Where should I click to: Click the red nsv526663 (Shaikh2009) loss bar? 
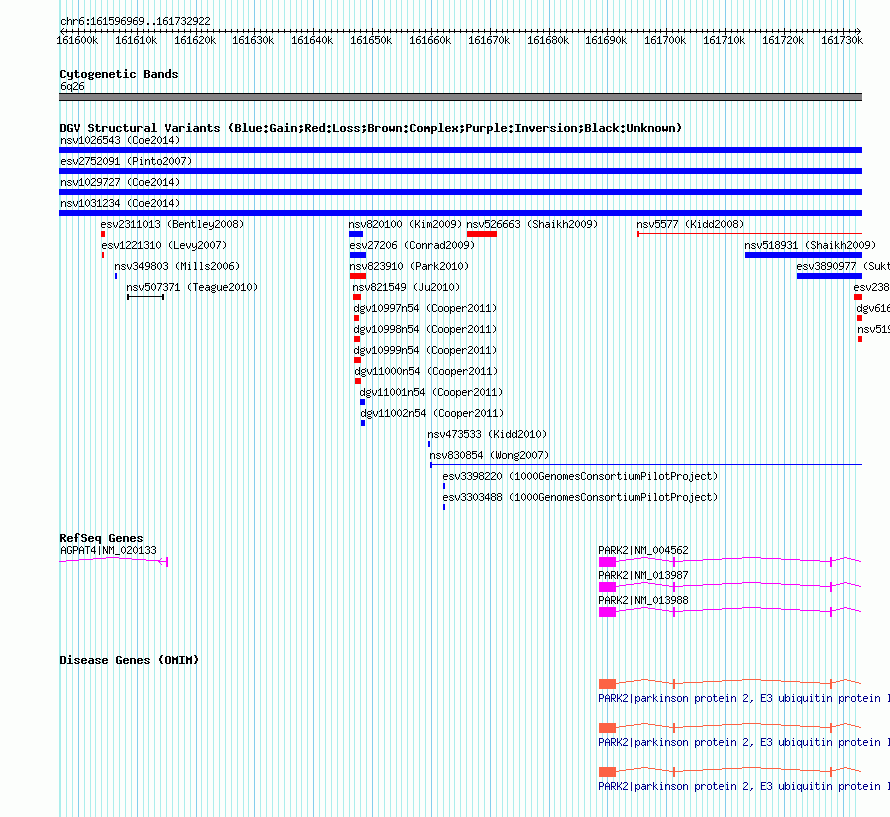point(482,234)
